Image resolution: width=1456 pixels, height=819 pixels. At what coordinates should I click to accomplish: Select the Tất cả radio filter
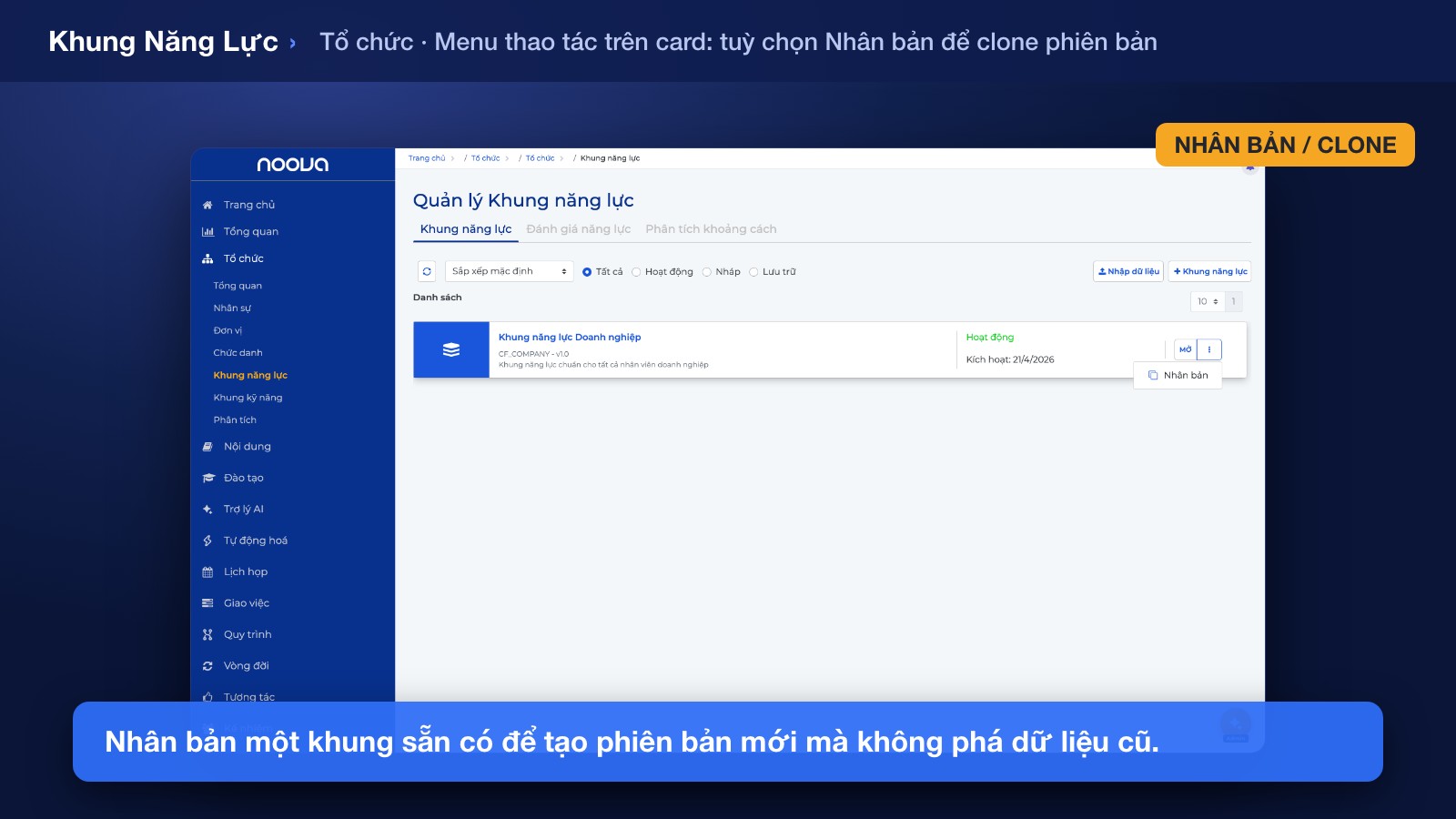(x=587, y=272)
